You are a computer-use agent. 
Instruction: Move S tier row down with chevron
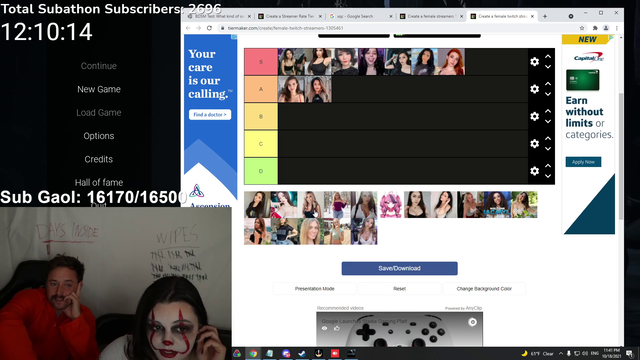(548, 67)
